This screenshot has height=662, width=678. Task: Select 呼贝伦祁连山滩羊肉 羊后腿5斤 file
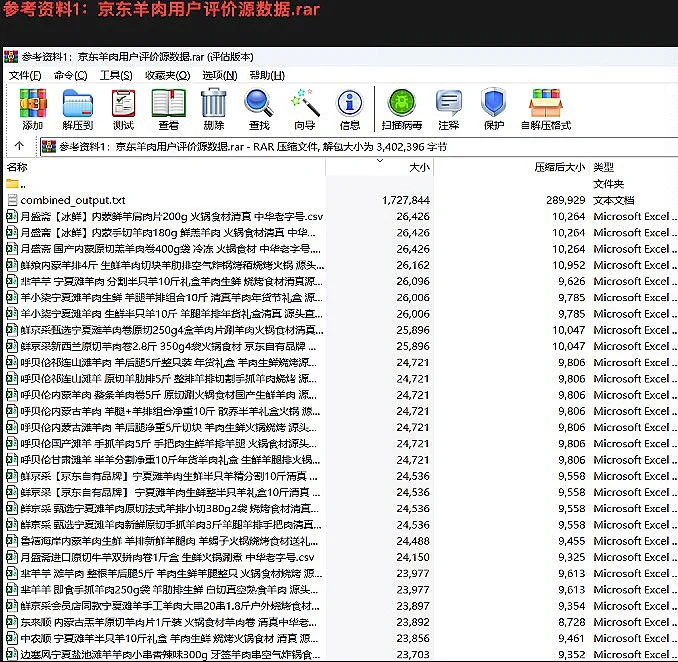point(169,363)
